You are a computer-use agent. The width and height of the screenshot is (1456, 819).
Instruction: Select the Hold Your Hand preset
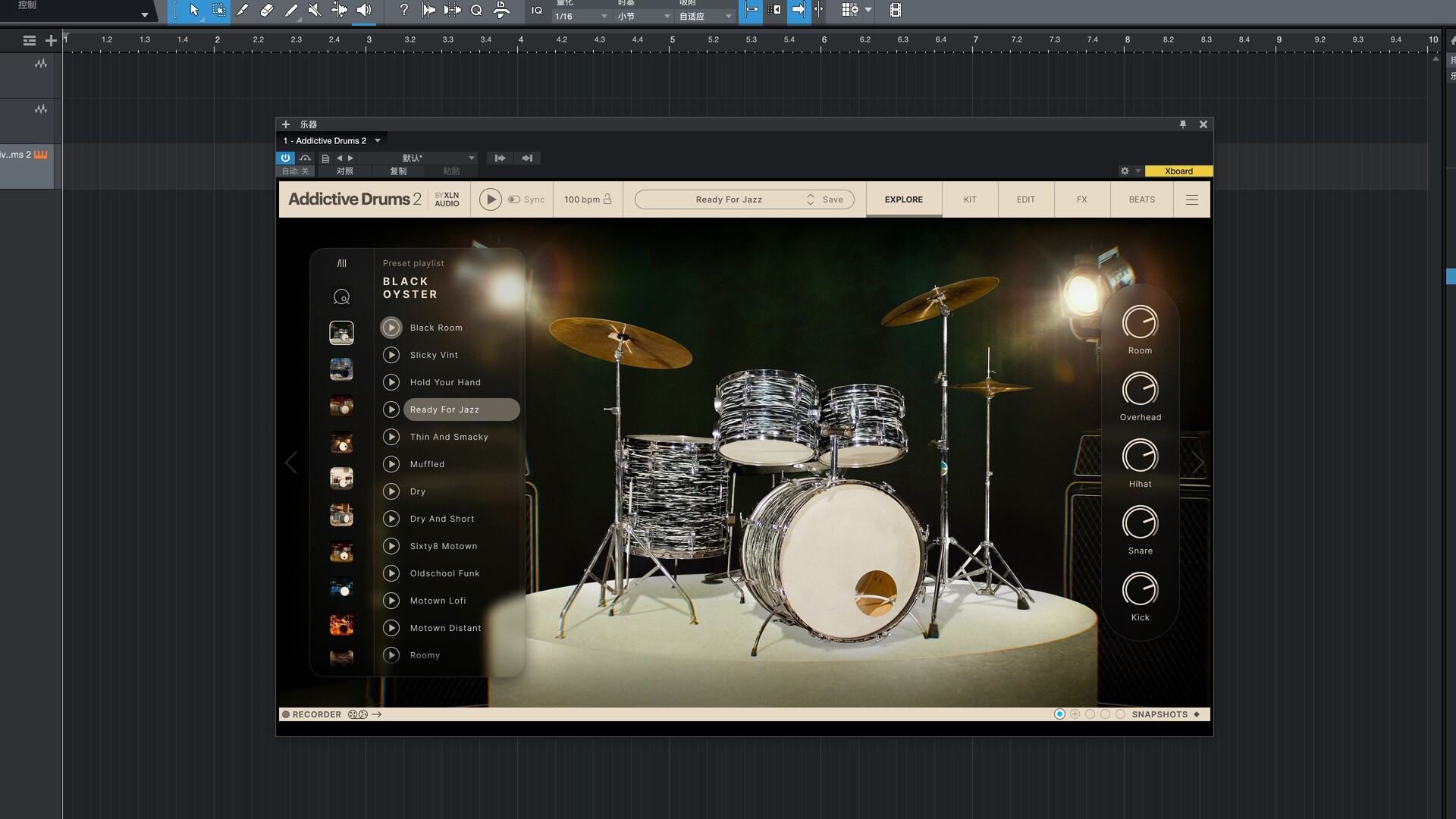point(445,382)
